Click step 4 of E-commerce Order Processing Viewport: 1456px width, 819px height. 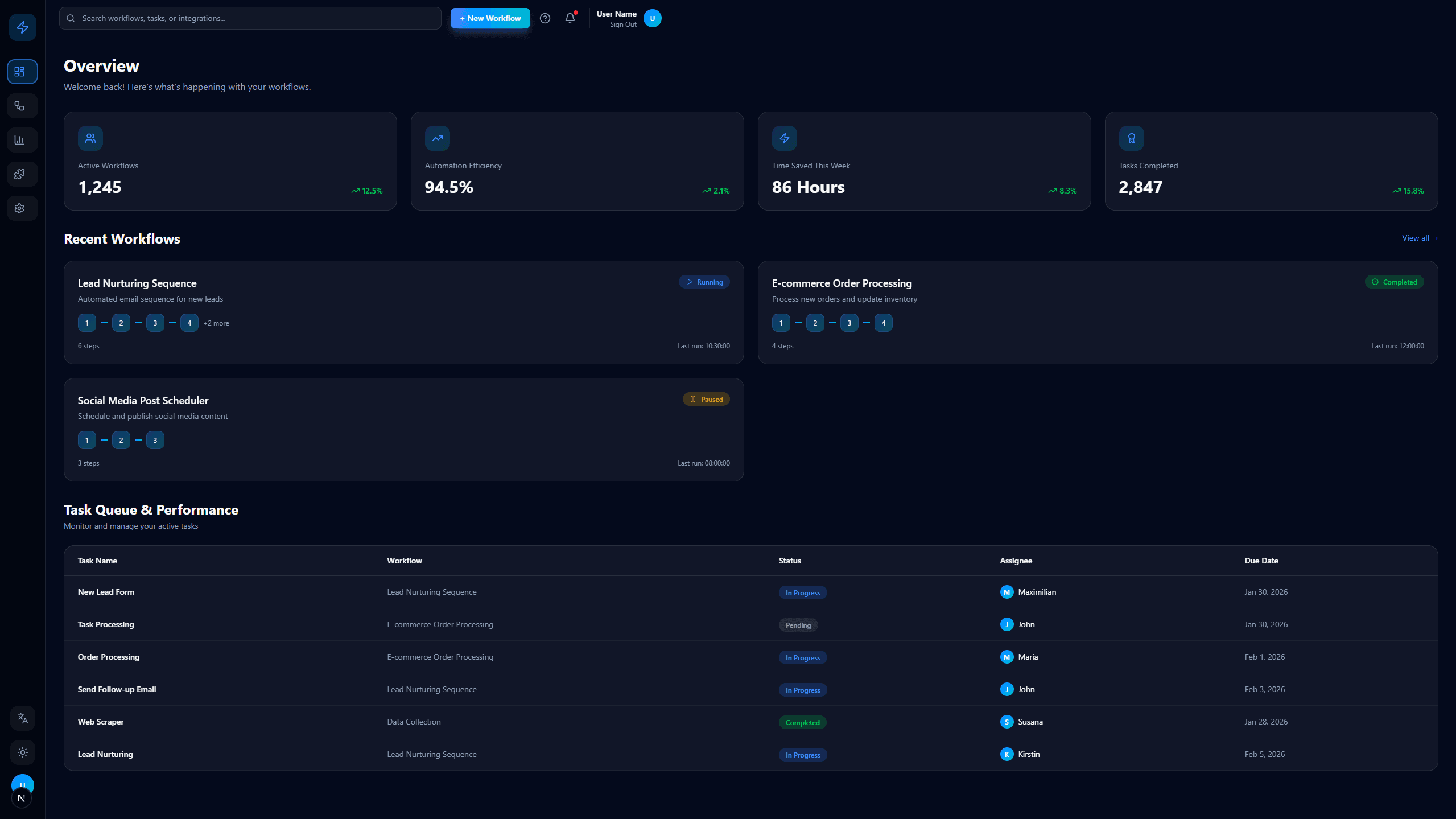[x=883, y=323]
